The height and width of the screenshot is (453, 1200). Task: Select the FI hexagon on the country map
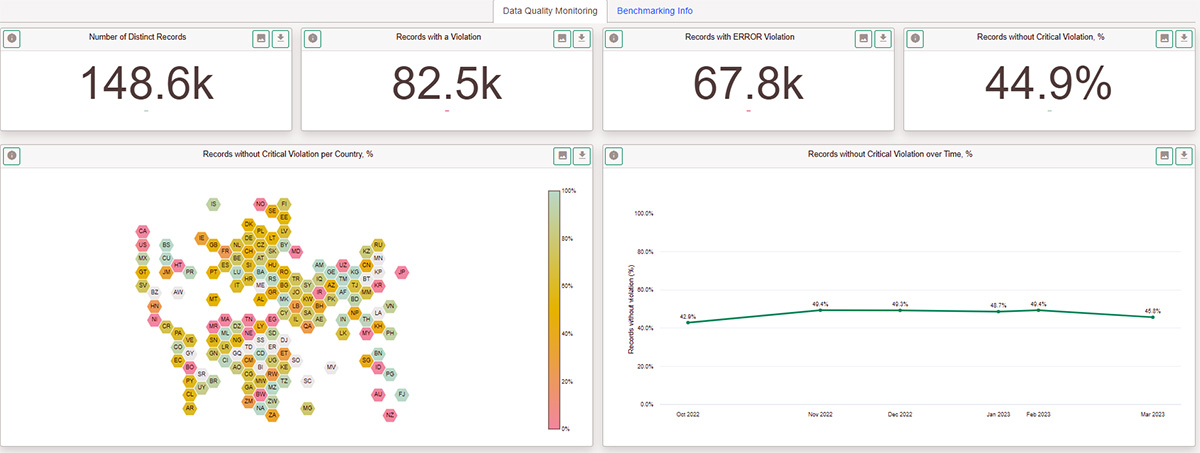click(284, 204)
